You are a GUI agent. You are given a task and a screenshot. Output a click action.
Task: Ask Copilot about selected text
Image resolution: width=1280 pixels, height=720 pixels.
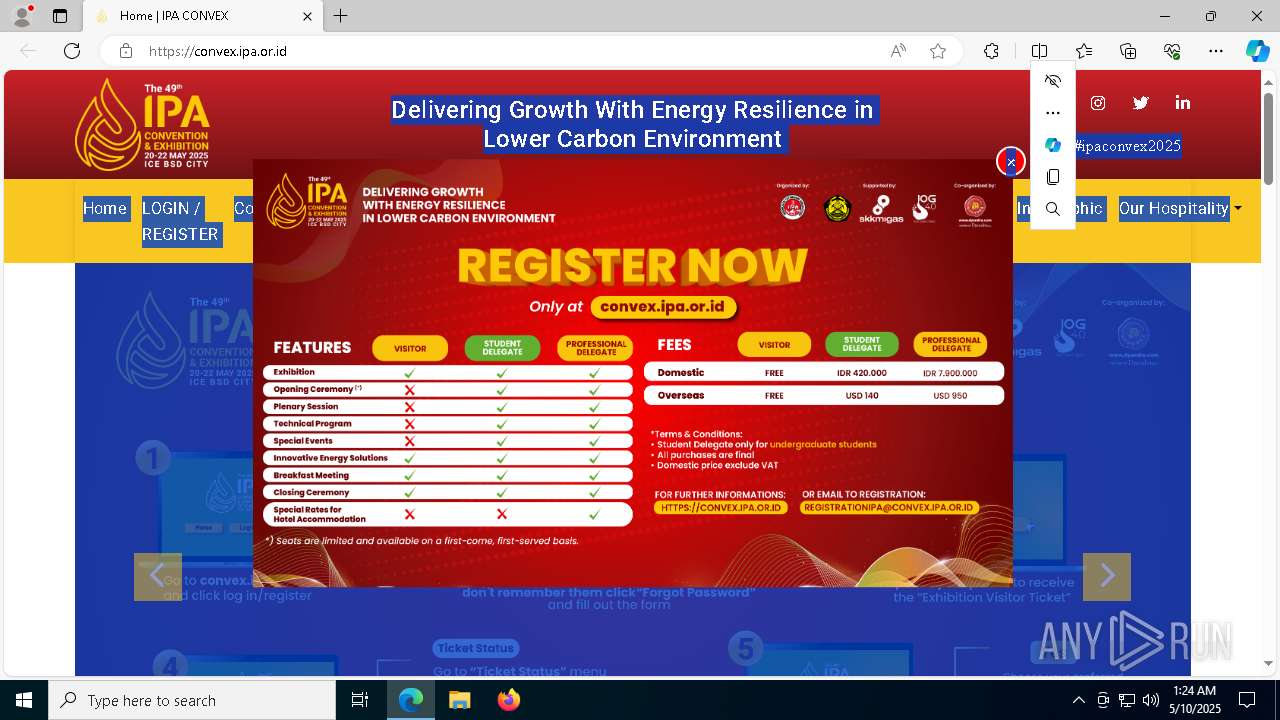pos(1052,145)
